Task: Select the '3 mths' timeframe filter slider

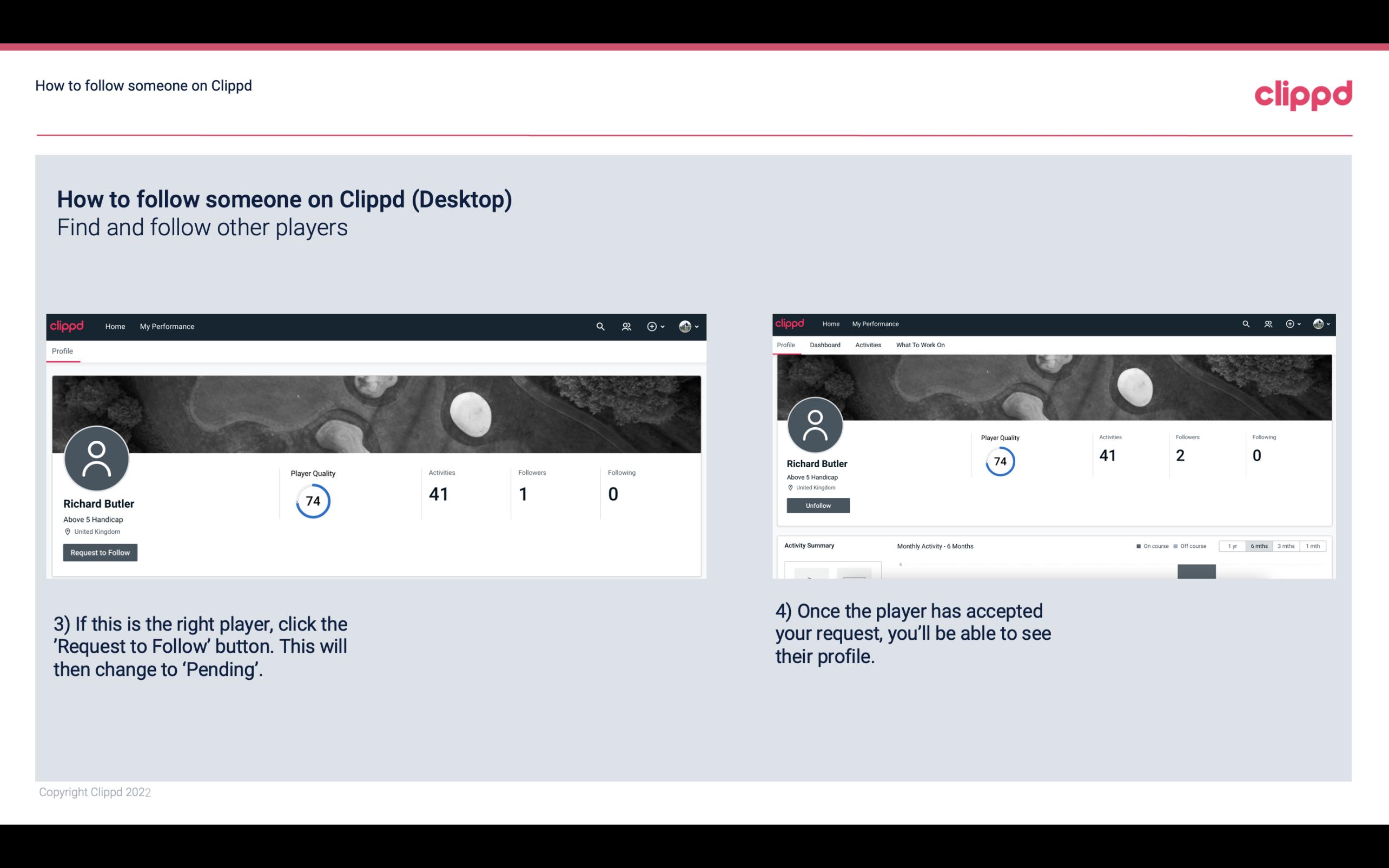Action: tap(1285, 546)
